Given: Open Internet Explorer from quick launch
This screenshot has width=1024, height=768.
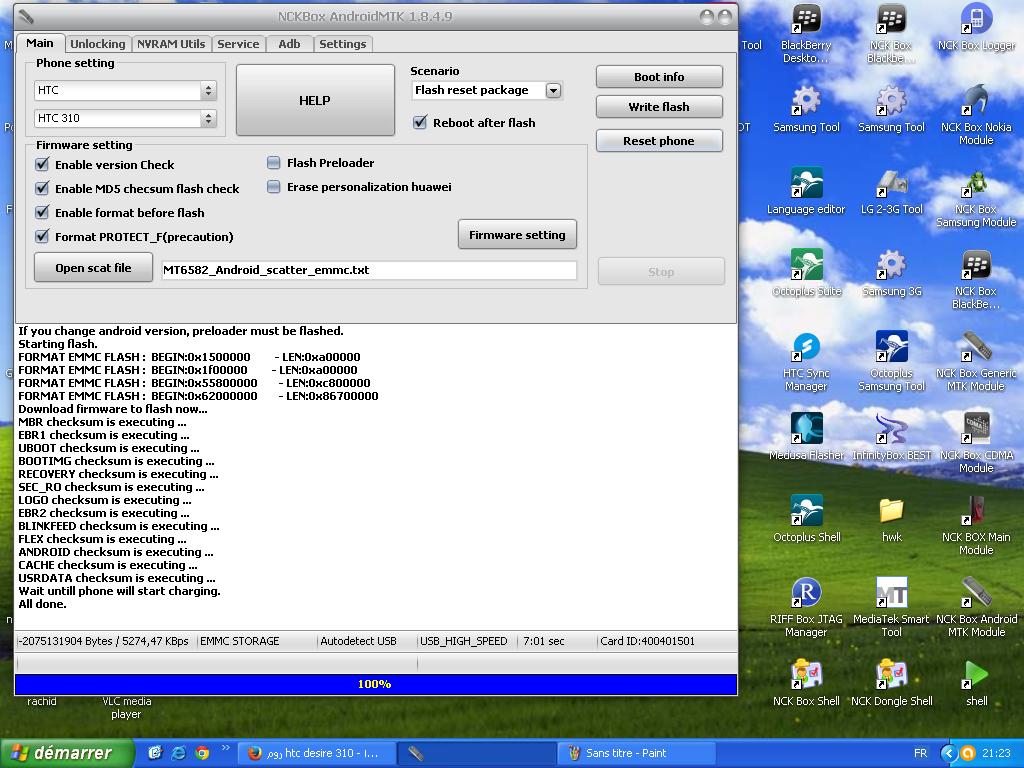Looking at the screenshot, I should coord(178,753).
